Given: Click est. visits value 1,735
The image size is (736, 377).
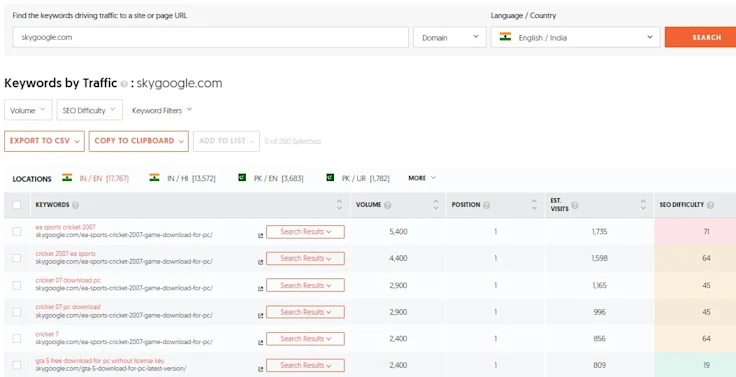Looking at the screenshot, I should [x=599, y=232].
